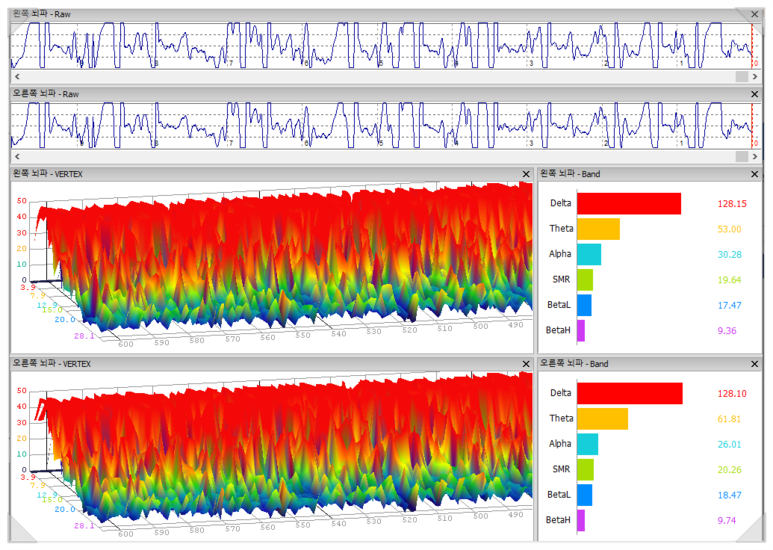Click scrollbar thumb in right brain Raw panel
Screen dimensions: 773x550
(742, 156)
